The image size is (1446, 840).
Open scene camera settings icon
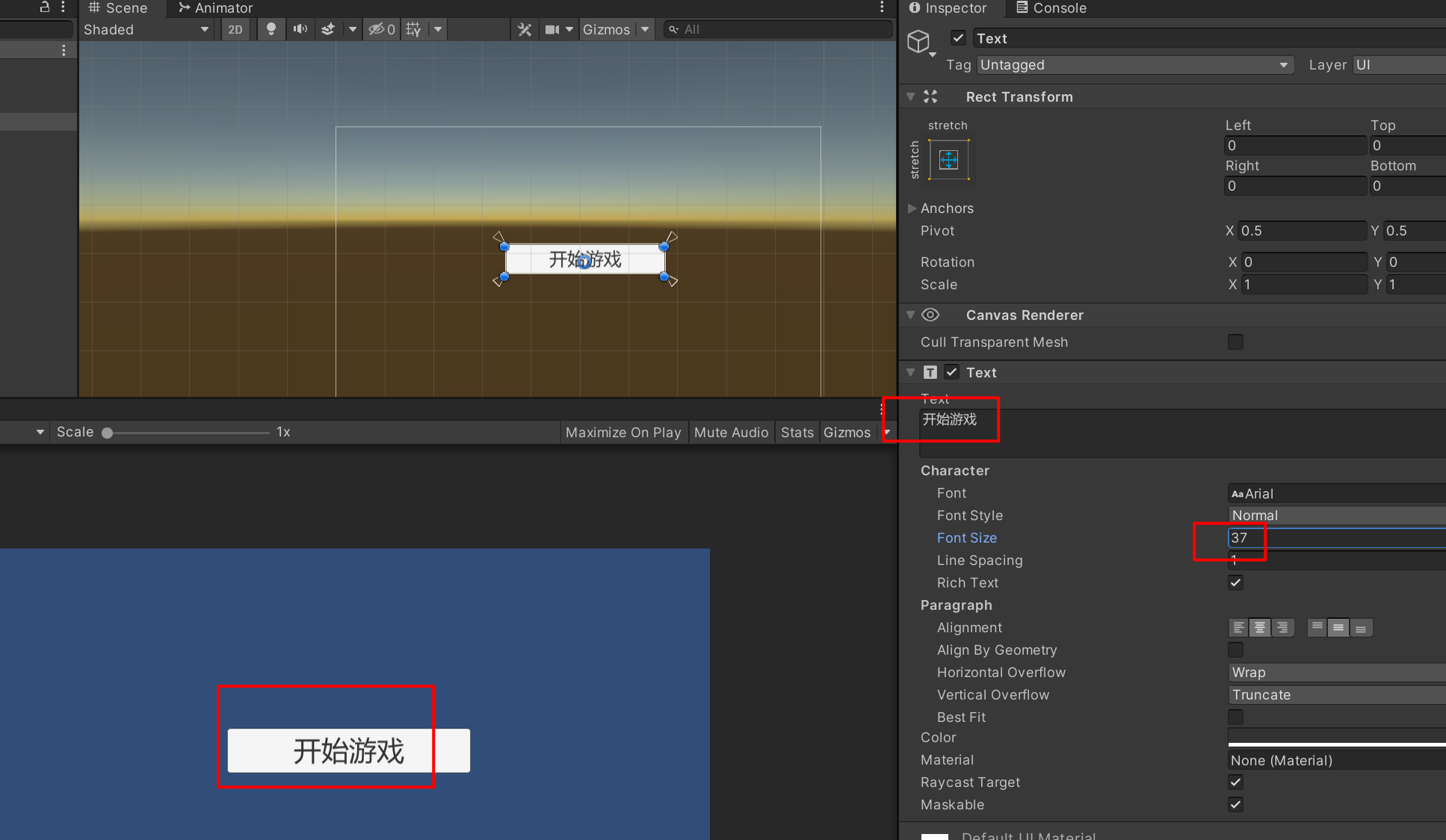[552, 30]
